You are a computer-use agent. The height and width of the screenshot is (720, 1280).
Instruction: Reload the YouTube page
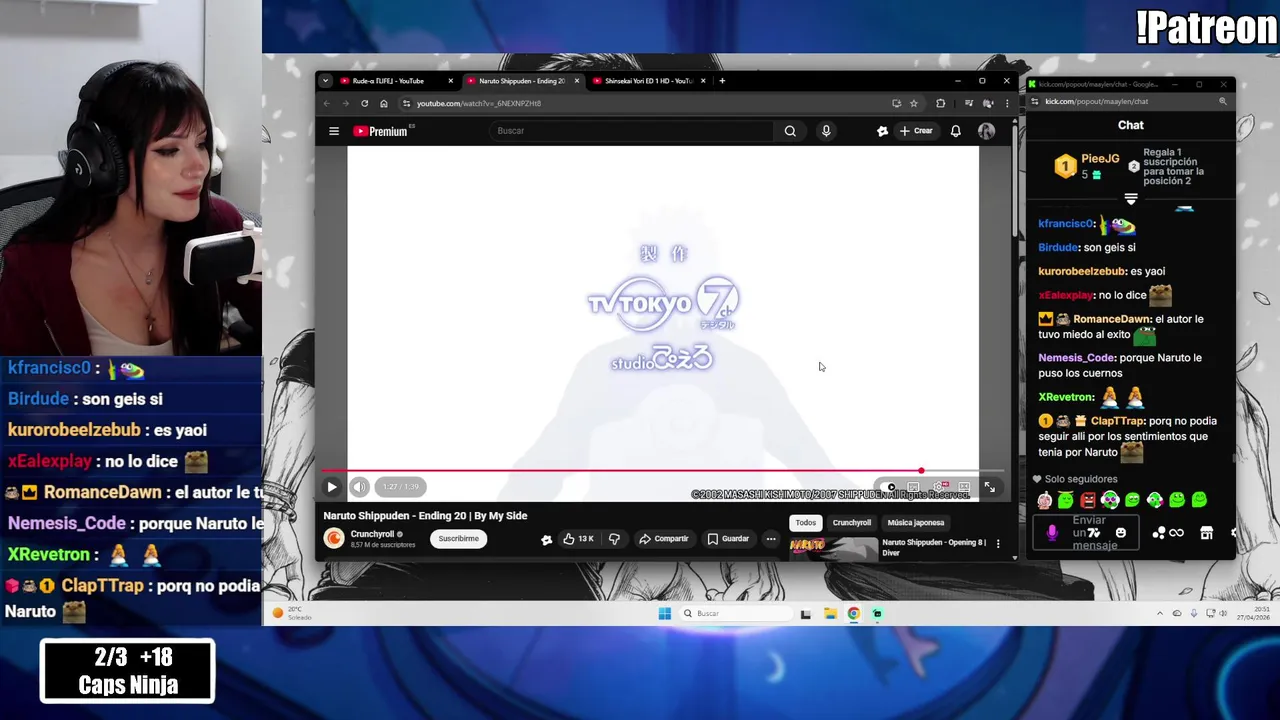point(364,103)
